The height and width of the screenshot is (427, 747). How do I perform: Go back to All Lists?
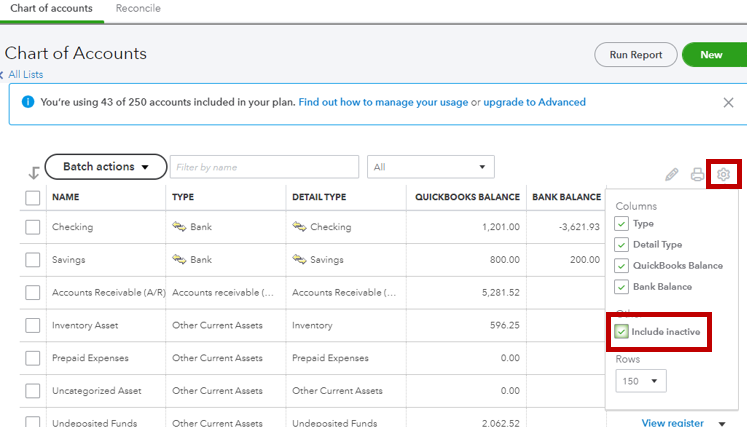pos(26,75)
